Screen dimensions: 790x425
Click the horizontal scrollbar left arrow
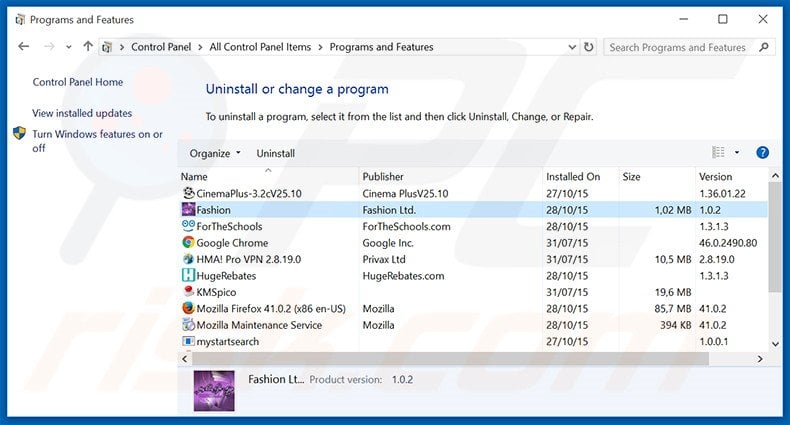pos(184,359)
